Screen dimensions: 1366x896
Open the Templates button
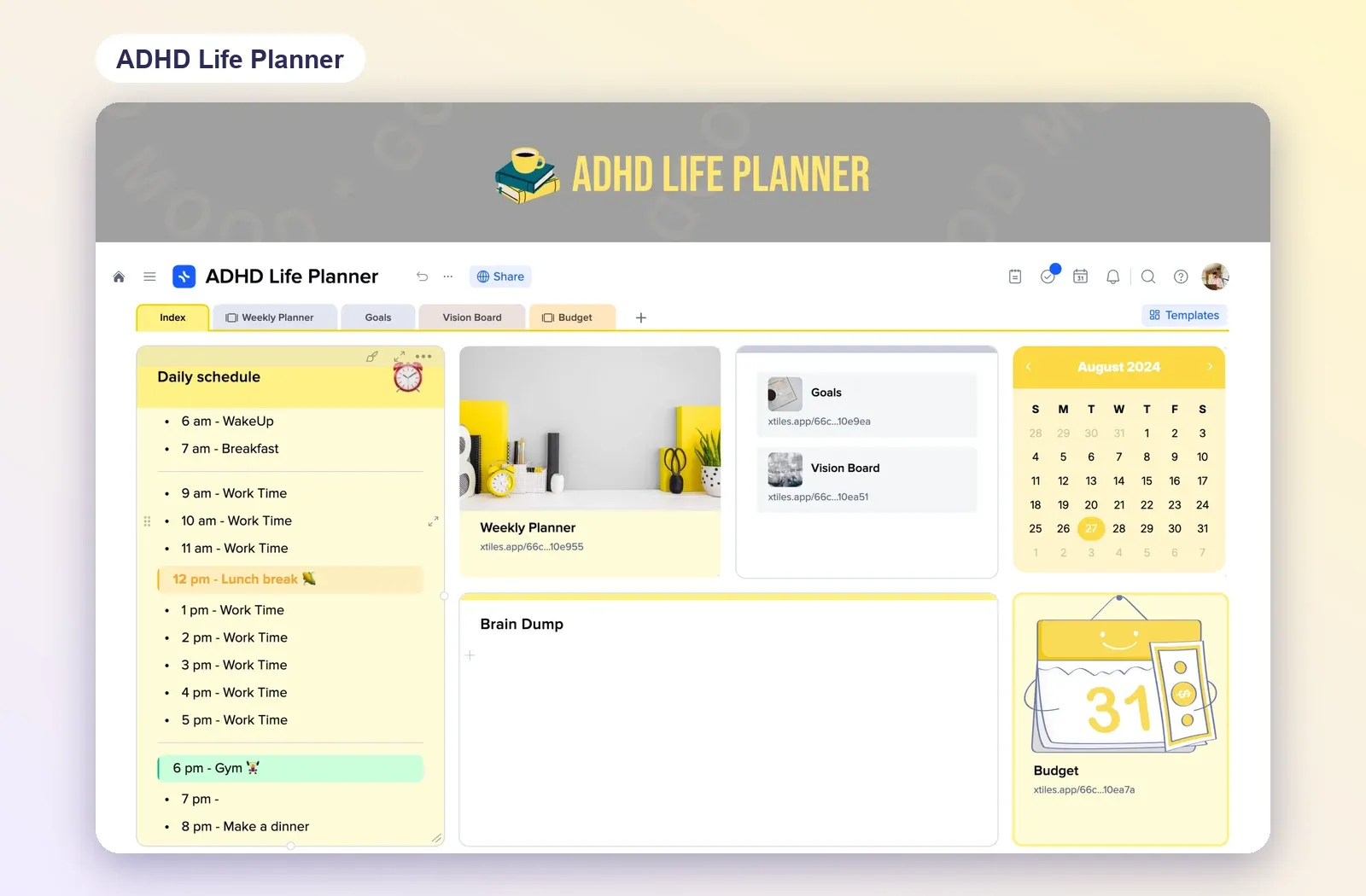1184,315
